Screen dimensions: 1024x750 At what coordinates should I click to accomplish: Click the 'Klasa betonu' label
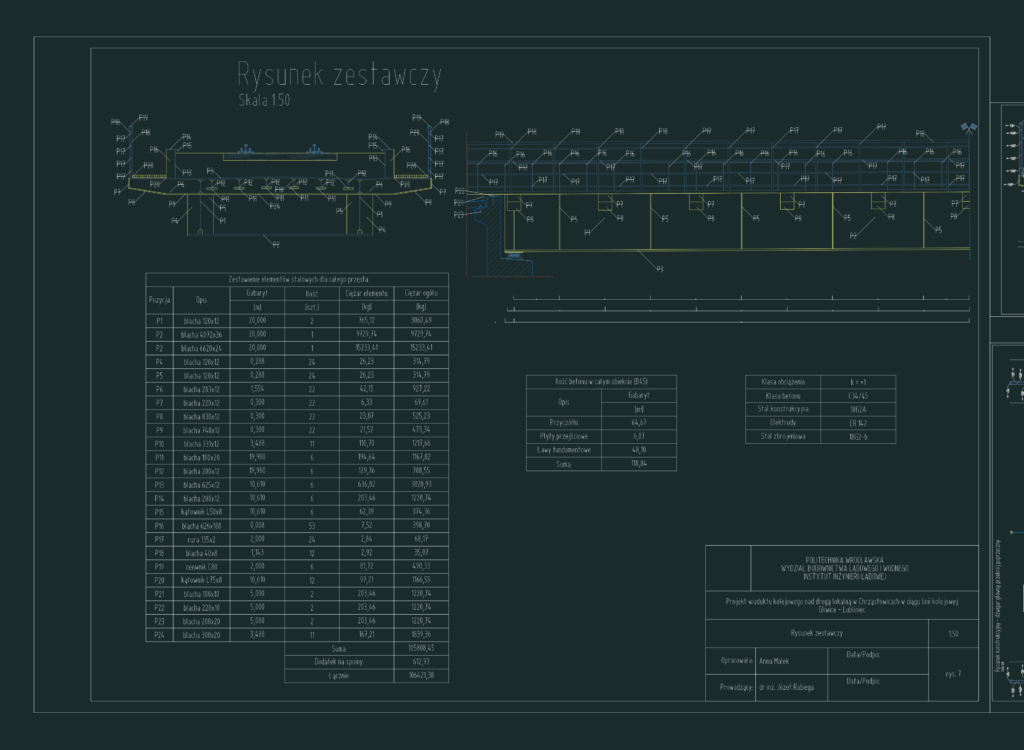click(783, 396)
